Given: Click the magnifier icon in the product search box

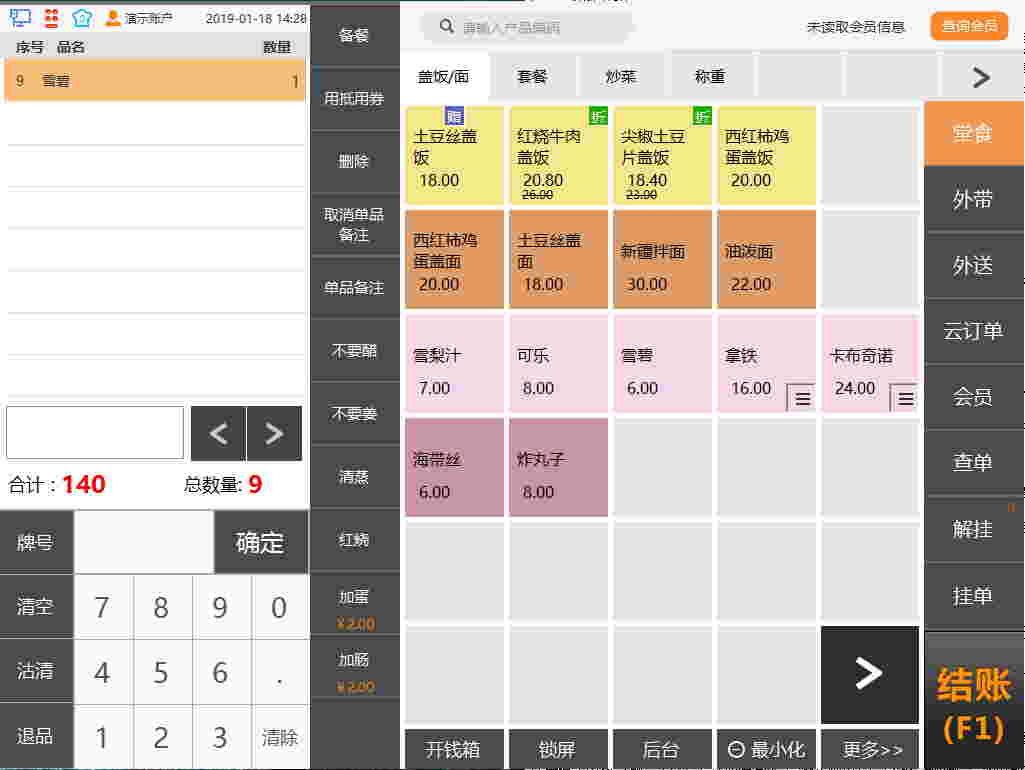Looking at the screenshot, I should click(x=447, y=27).
